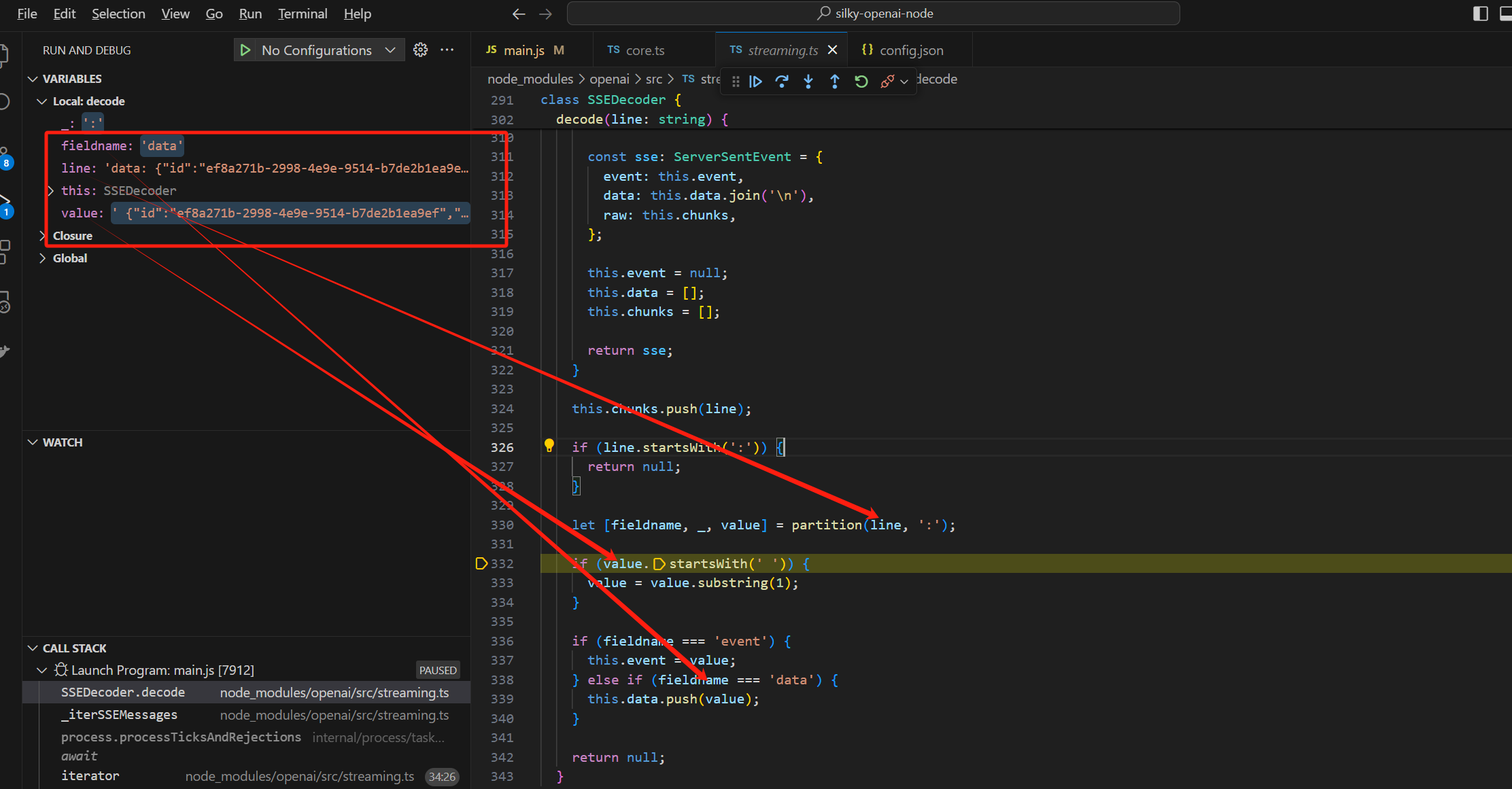This screenshot has width=1512, height=789.
Task: Collapse the VARIABLES section
Action: pyautogui.click(x=33, y=79)
